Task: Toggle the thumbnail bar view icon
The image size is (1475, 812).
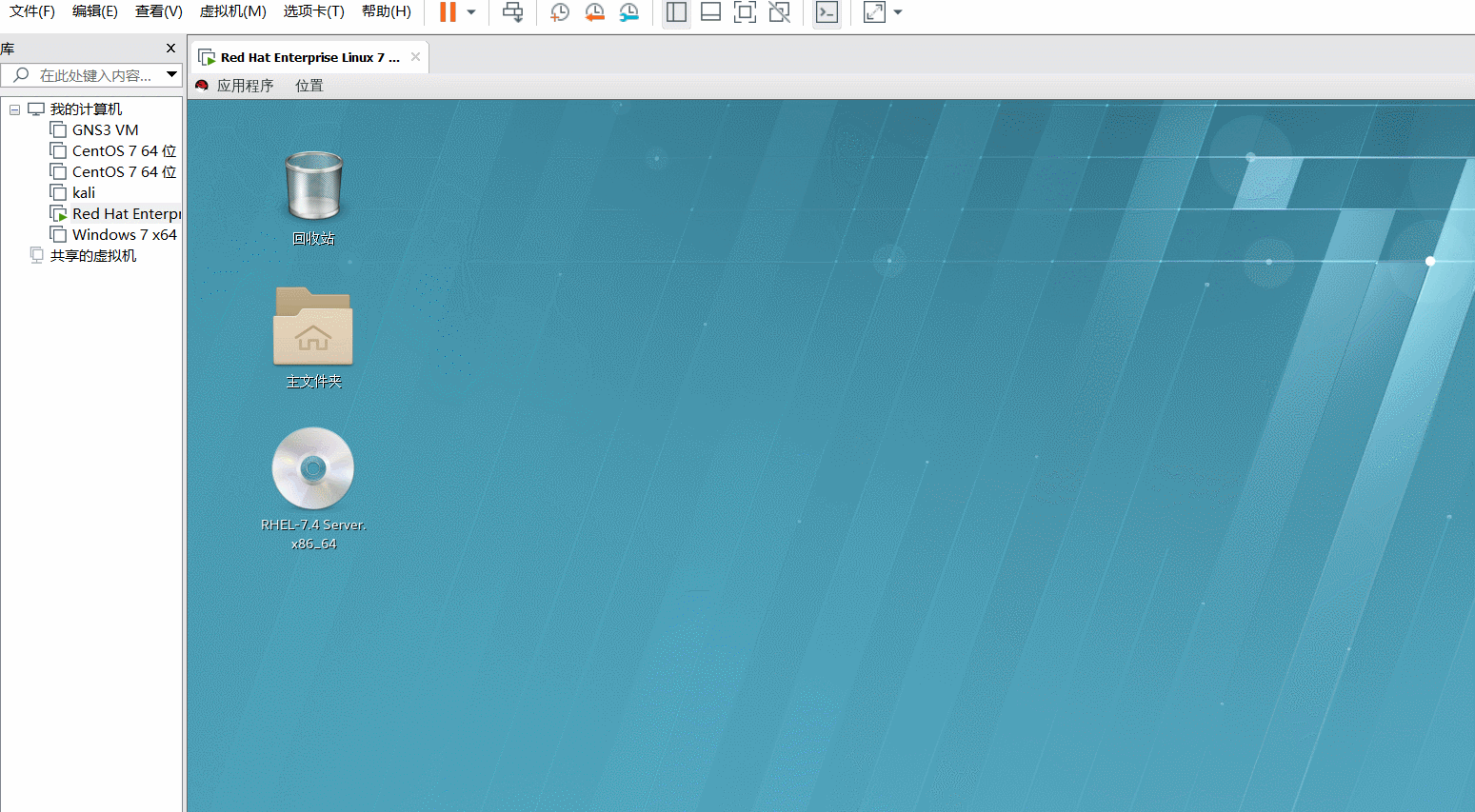Action: (x=710, y=12)
